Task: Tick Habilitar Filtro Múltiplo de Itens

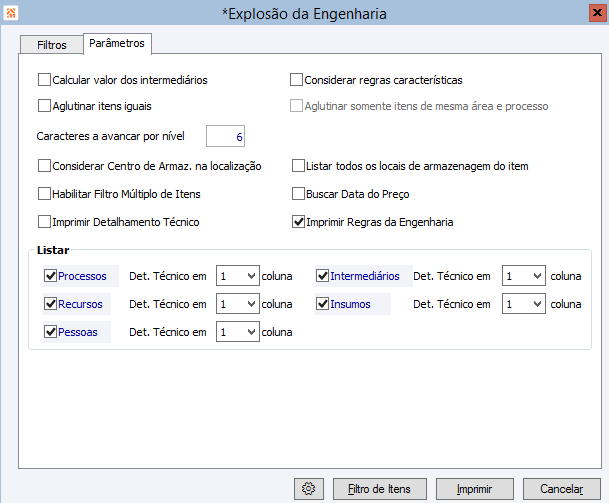Action: [44, 194]
